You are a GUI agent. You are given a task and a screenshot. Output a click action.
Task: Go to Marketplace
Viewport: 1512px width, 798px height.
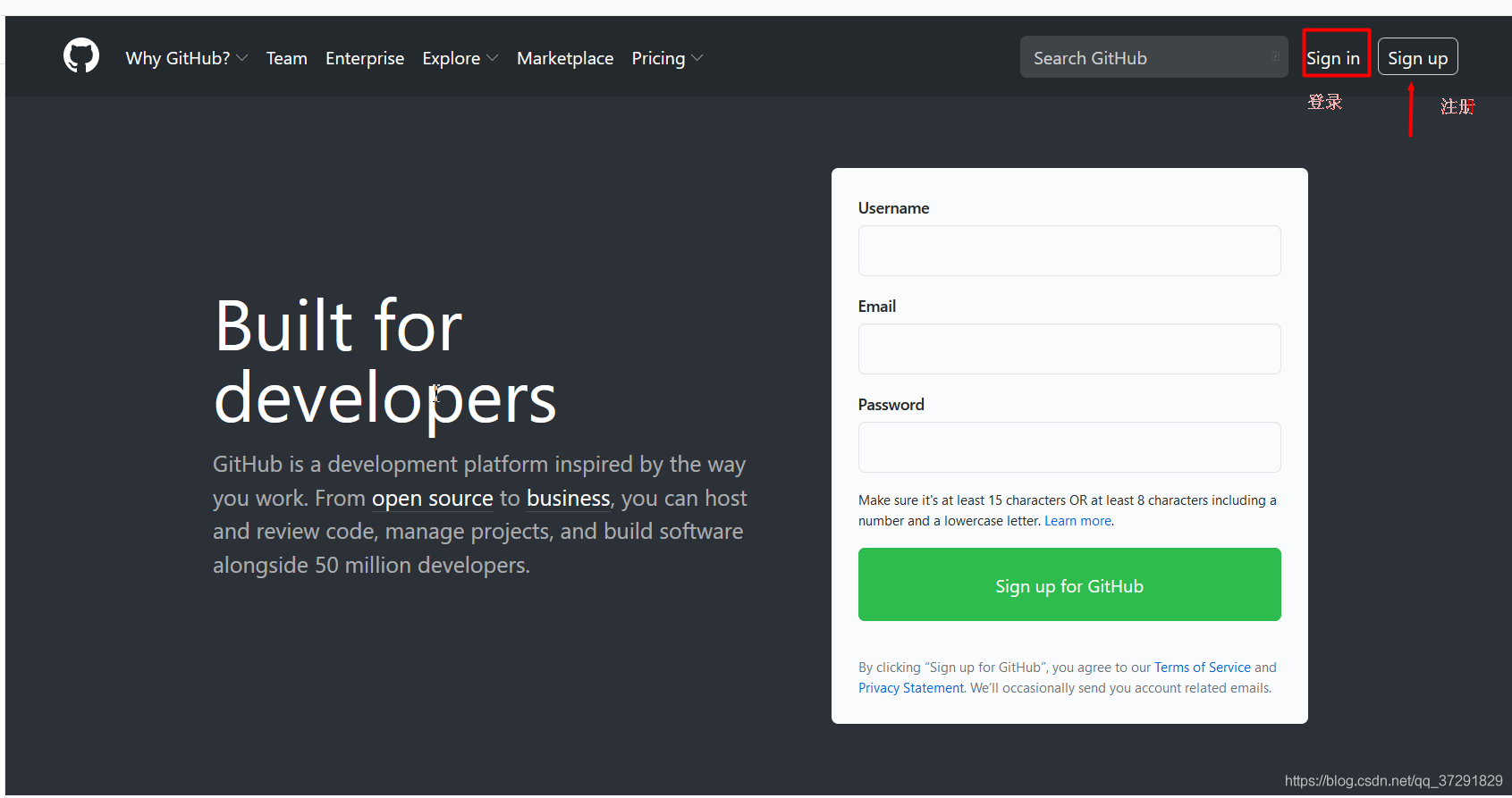pyautogui.click(x=565, y=58)
